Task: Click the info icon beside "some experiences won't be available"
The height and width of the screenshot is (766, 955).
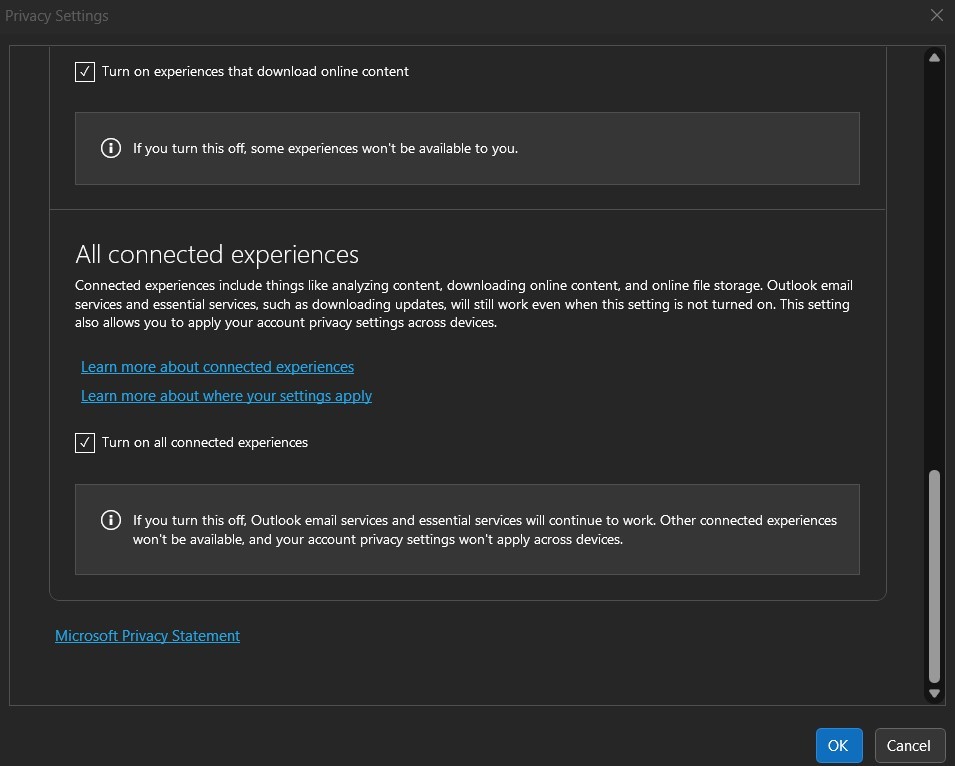Action: click(111, 148)
